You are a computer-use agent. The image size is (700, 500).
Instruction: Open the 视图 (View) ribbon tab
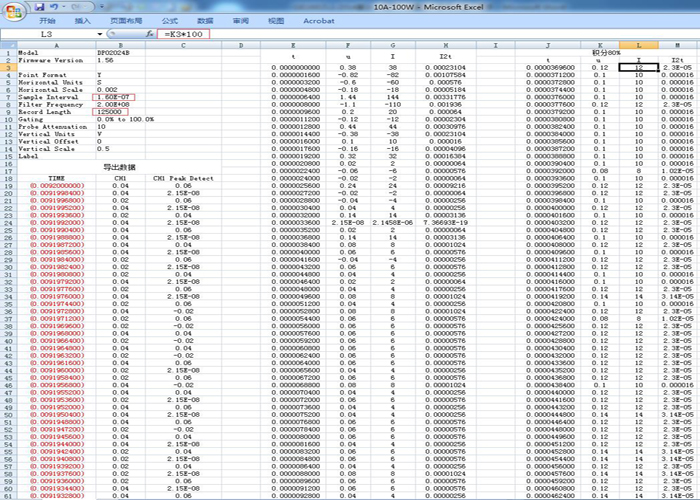[276, 21]
